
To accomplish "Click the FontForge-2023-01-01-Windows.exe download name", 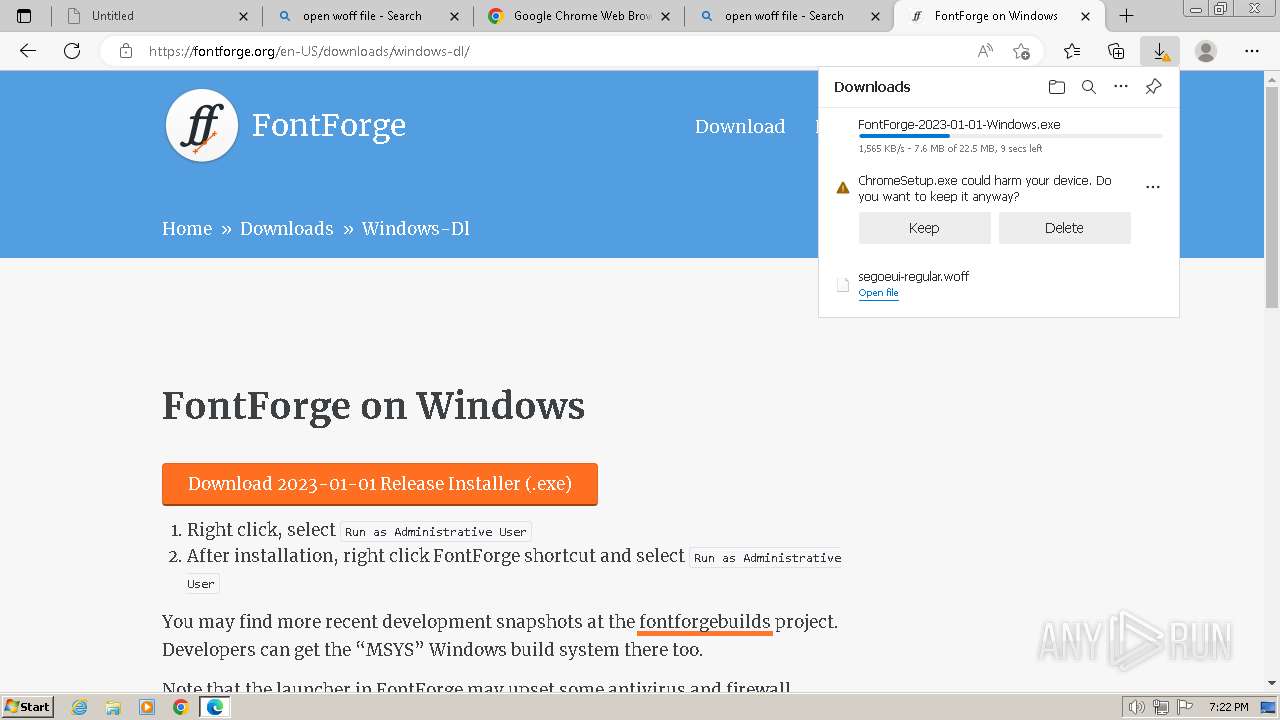I will (959, 125).
